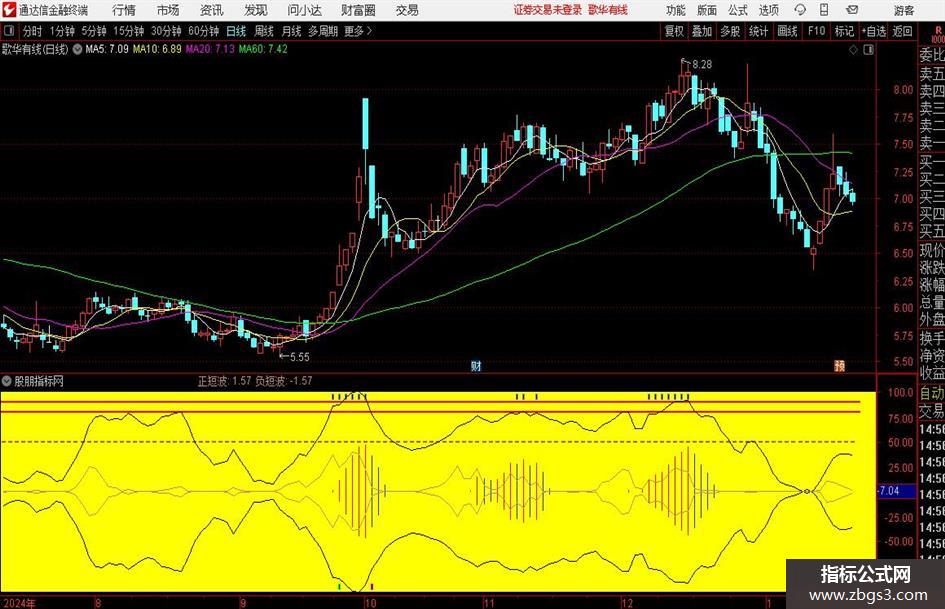Screen dimensions: 945x609
Task: Open the 行情 menu
Action: click(x=124, y=10)
